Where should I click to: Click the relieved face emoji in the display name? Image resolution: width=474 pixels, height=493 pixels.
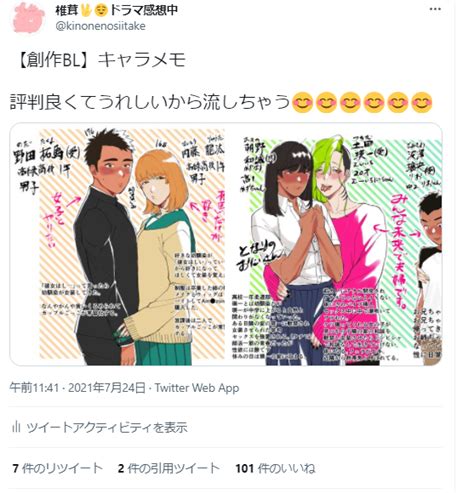tap(101, 11)
